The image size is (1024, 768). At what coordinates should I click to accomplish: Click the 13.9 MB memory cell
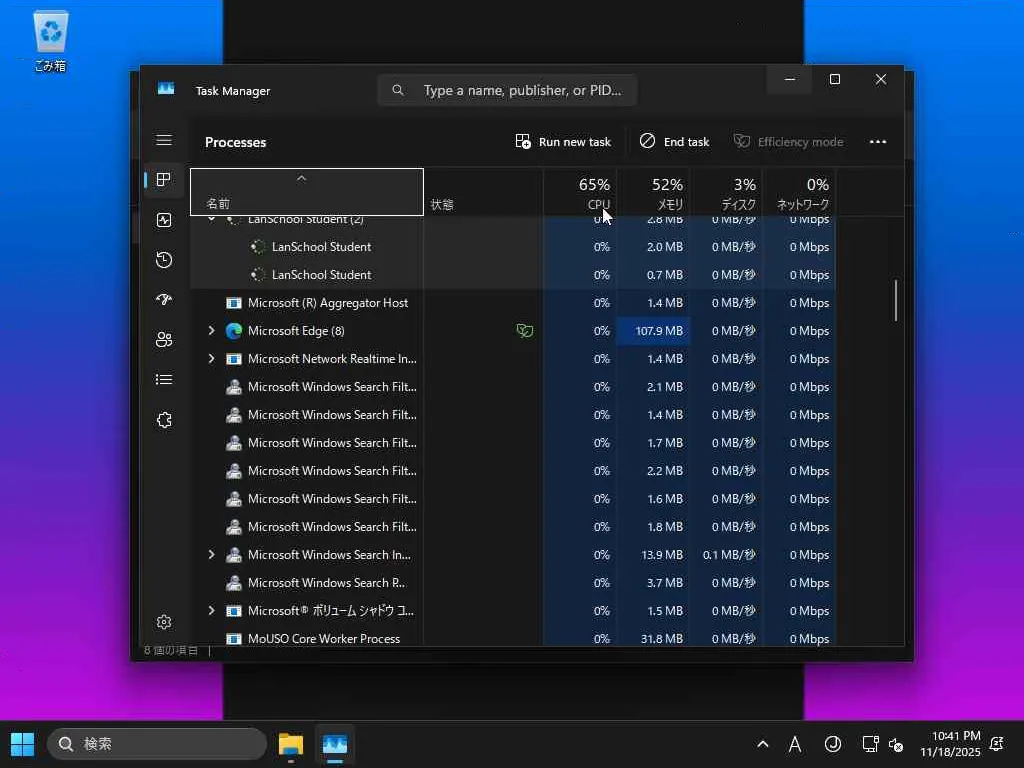pos(653,554)
